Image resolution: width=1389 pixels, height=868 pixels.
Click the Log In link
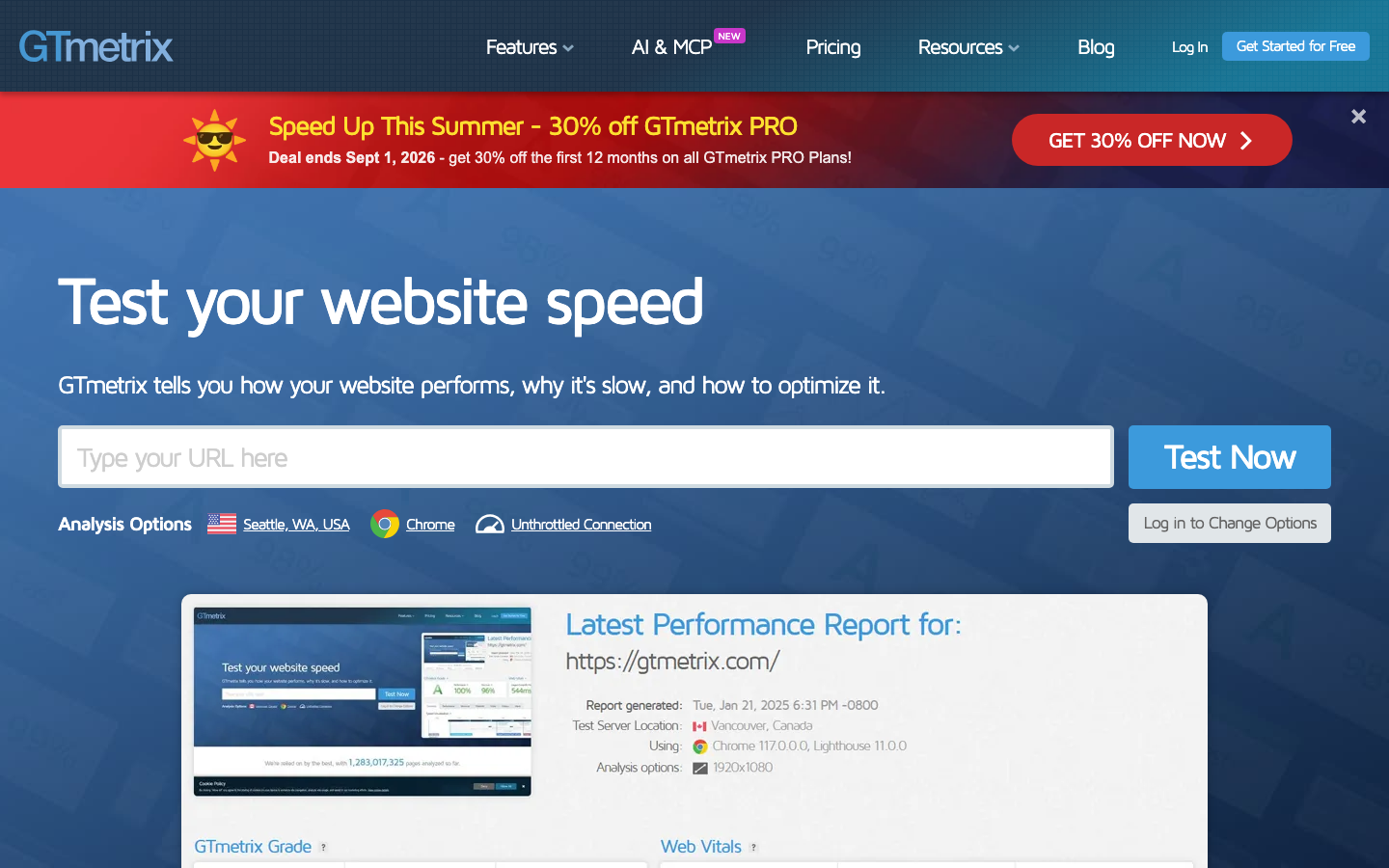[1189, 47]
